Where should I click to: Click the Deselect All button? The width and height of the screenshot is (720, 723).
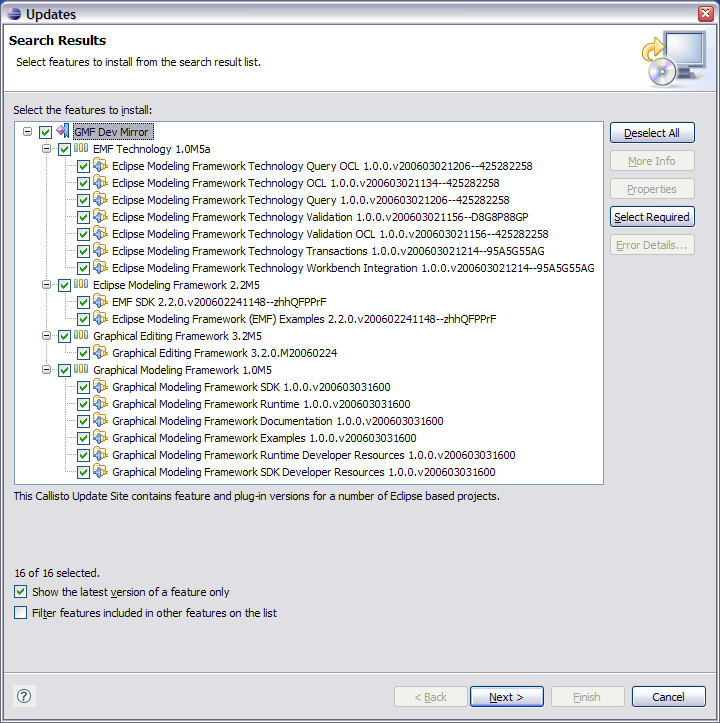pos(652,133)
